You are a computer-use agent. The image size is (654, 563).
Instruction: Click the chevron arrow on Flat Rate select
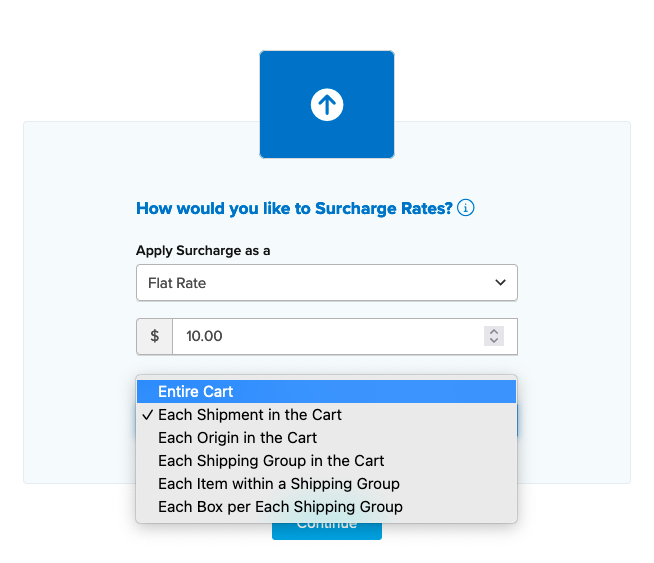pos(500,283)
